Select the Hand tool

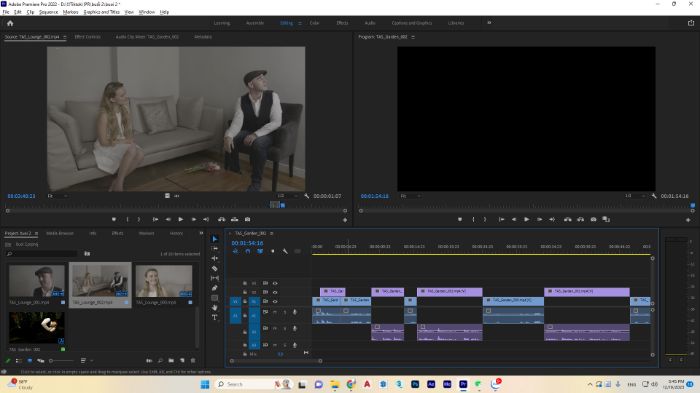tap(215, 308)
